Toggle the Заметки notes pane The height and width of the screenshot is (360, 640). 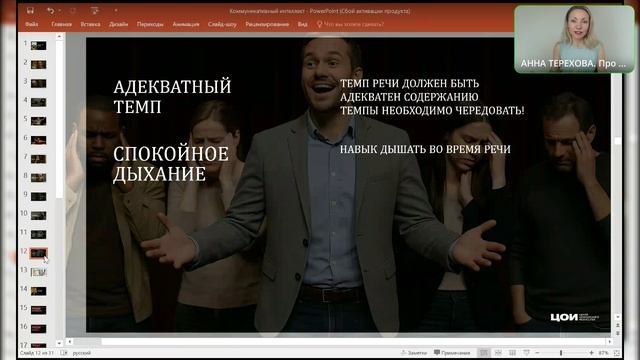pos(413,353)
